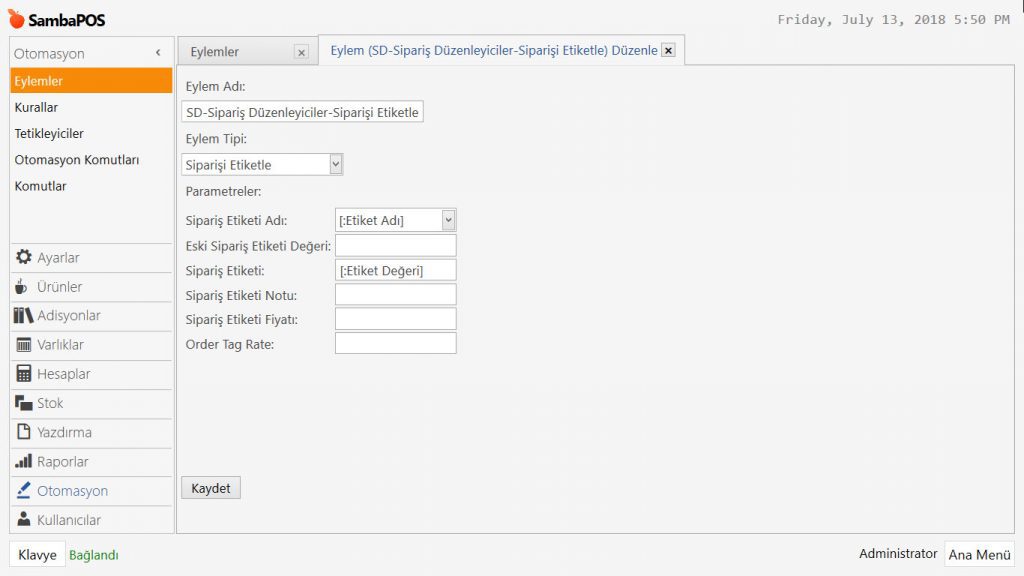
Task: Collapse the Otomasyon panel chevron
Action: (x=158, y=53)
